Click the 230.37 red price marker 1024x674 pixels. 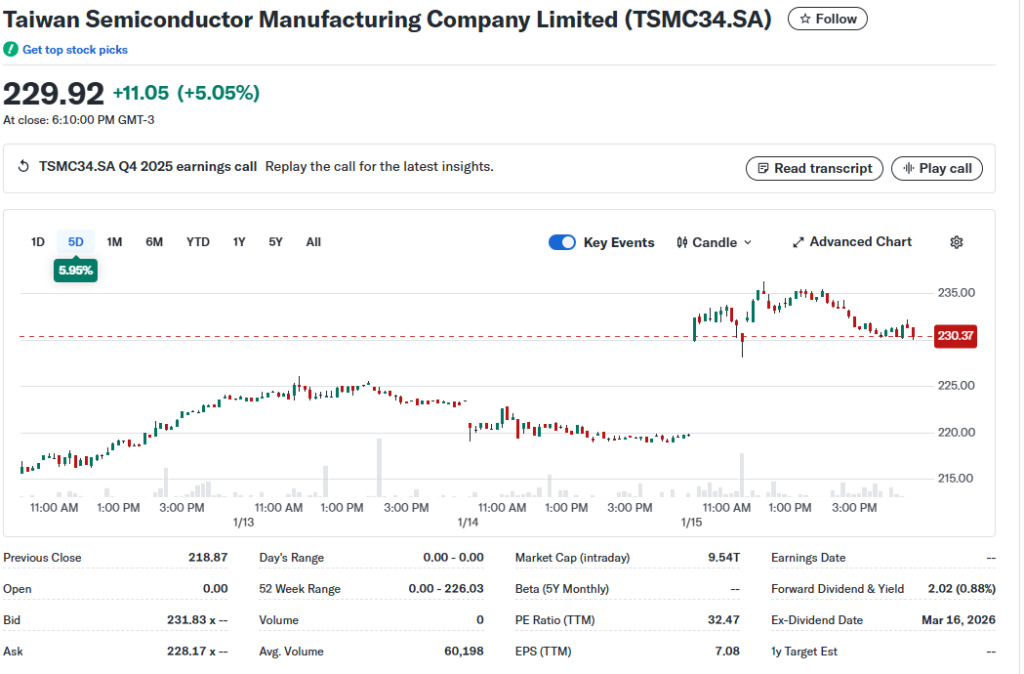(954, 336)
